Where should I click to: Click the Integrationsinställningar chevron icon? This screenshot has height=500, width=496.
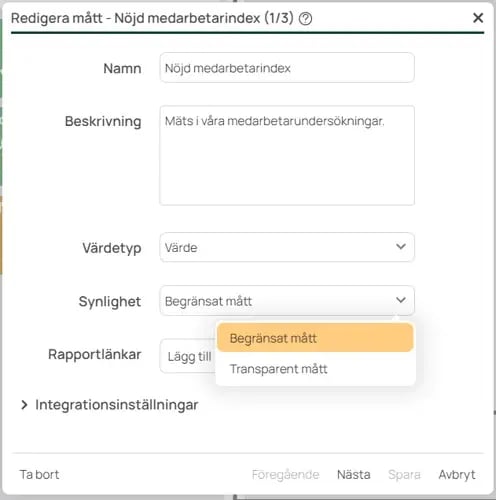[24, 405]
